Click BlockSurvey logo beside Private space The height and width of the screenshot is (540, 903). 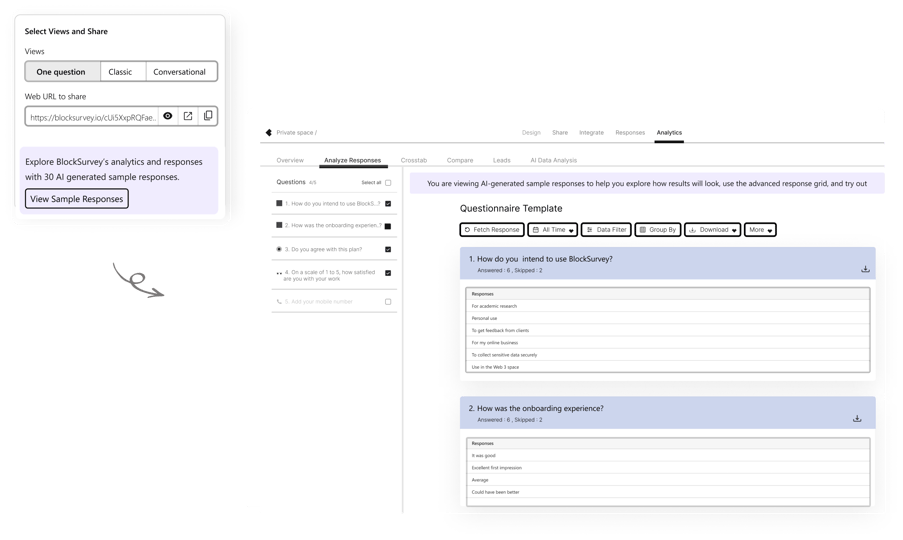click(x=268, y=132)
